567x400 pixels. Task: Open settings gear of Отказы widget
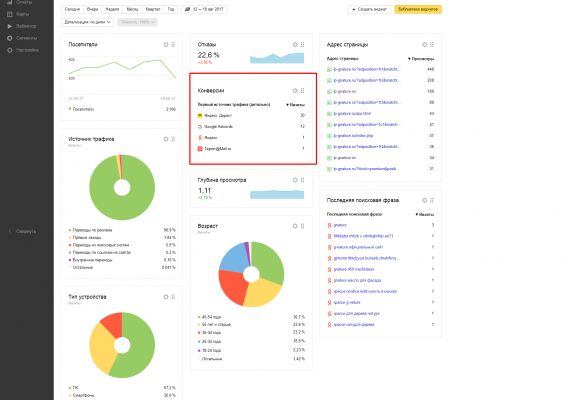[295, 44]
